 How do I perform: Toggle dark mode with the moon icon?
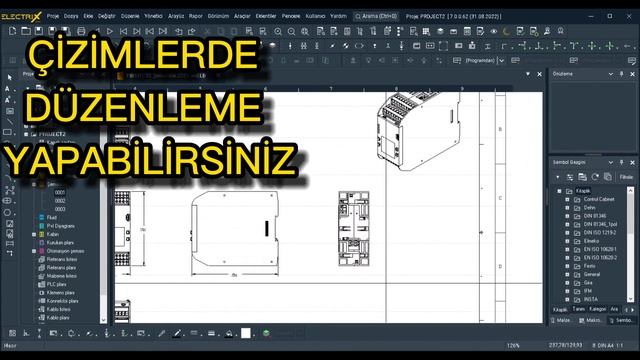(507, 31)
